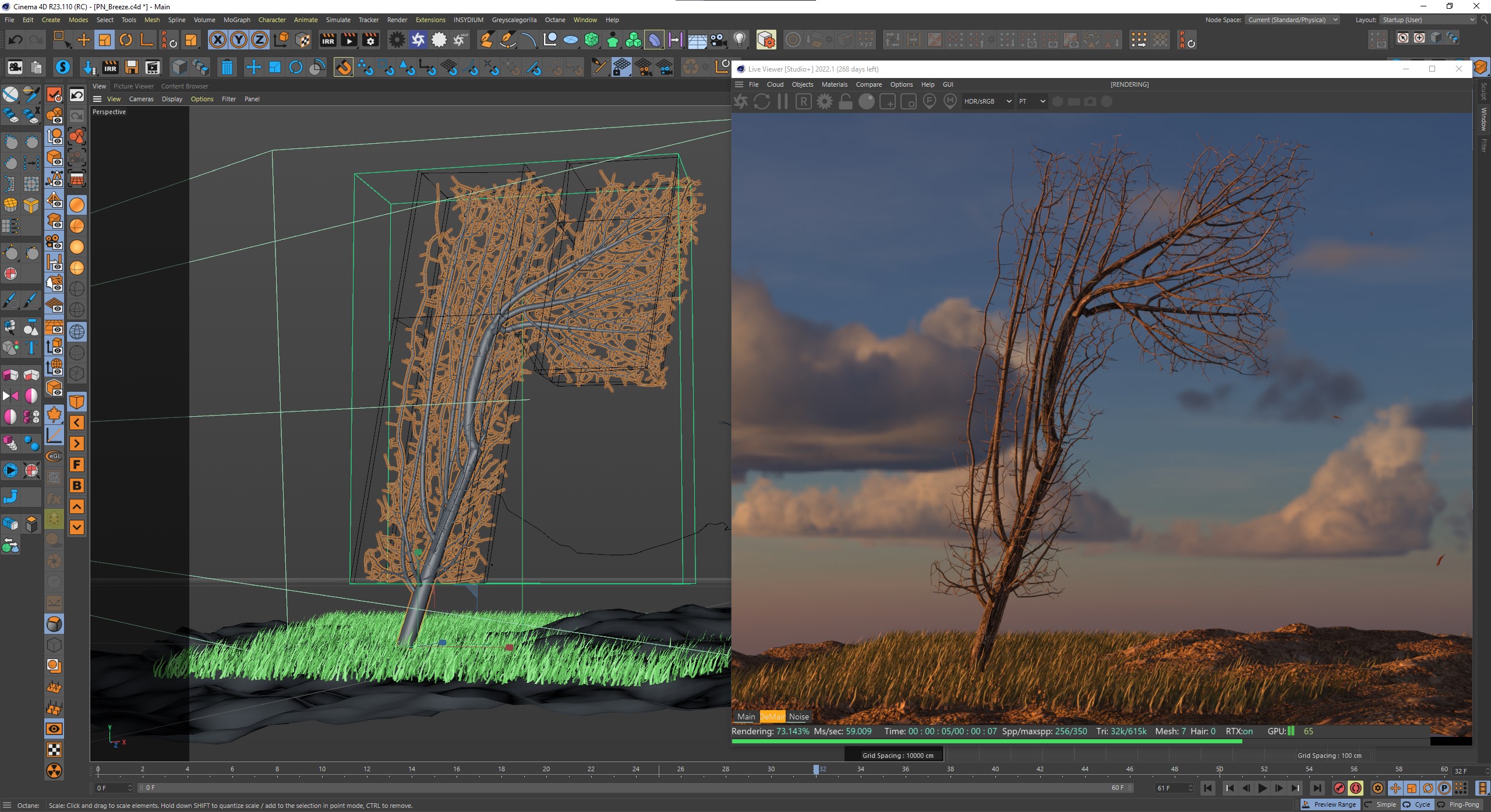This screenshot has height=812, width=1491.
Task: Click the current frame 32 F stepper
Action: click(x=1486, y=771)
